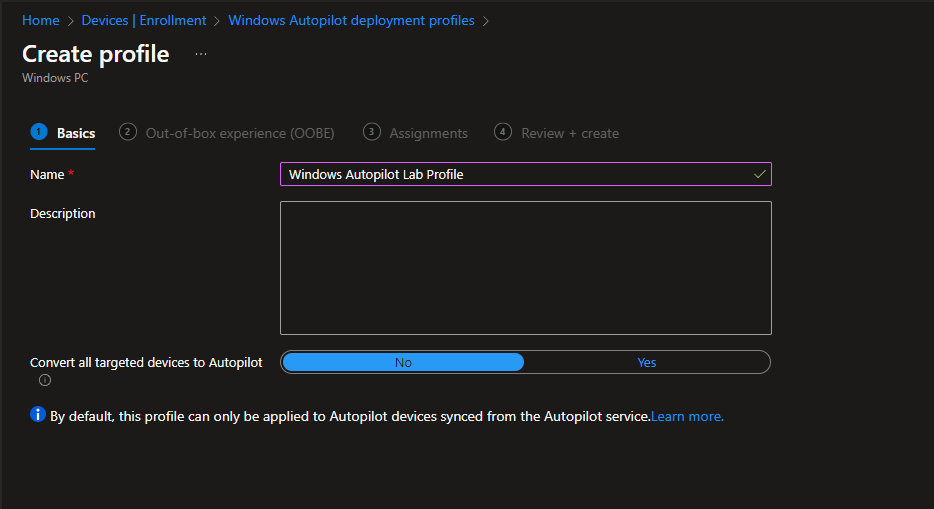Click the Convert all targeted devices label
This screenshot has width=934, height=509.
(x=146, y=363)
